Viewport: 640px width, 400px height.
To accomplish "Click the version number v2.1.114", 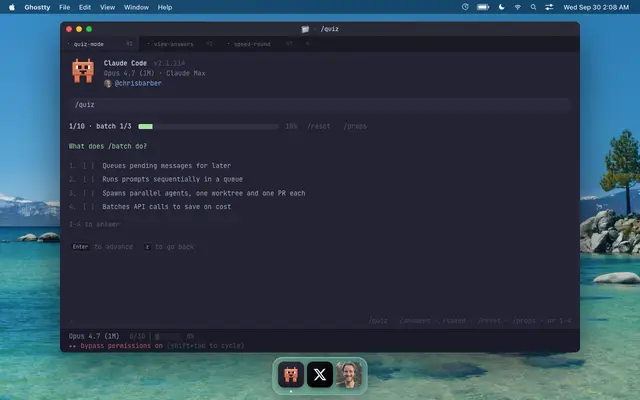I will pos(169,63).
